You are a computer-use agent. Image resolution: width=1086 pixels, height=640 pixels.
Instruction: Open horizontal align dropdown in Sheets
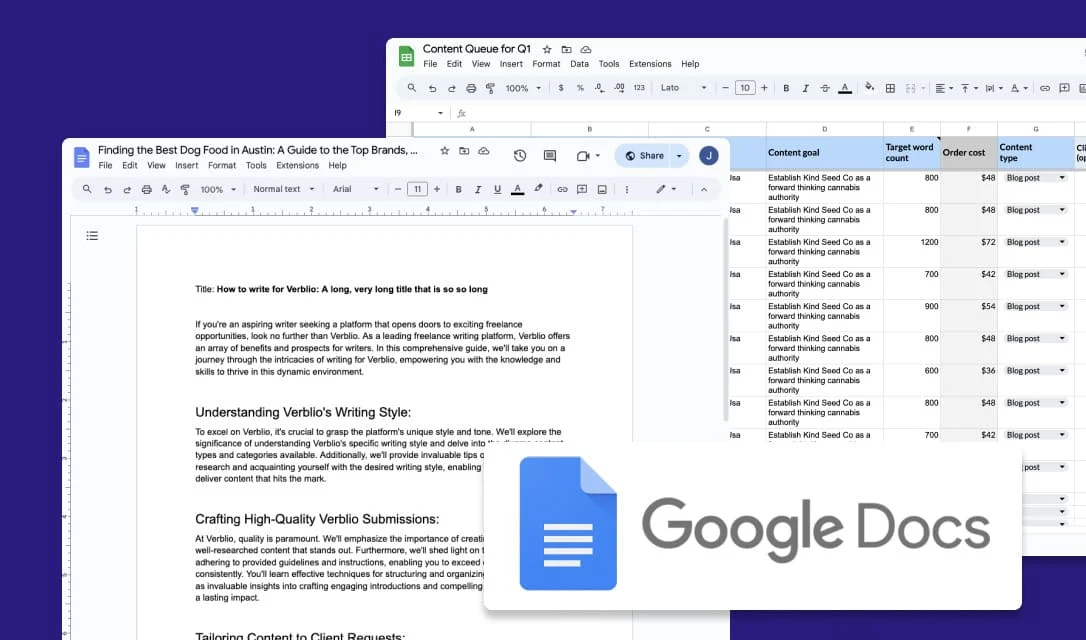[944, 88]
